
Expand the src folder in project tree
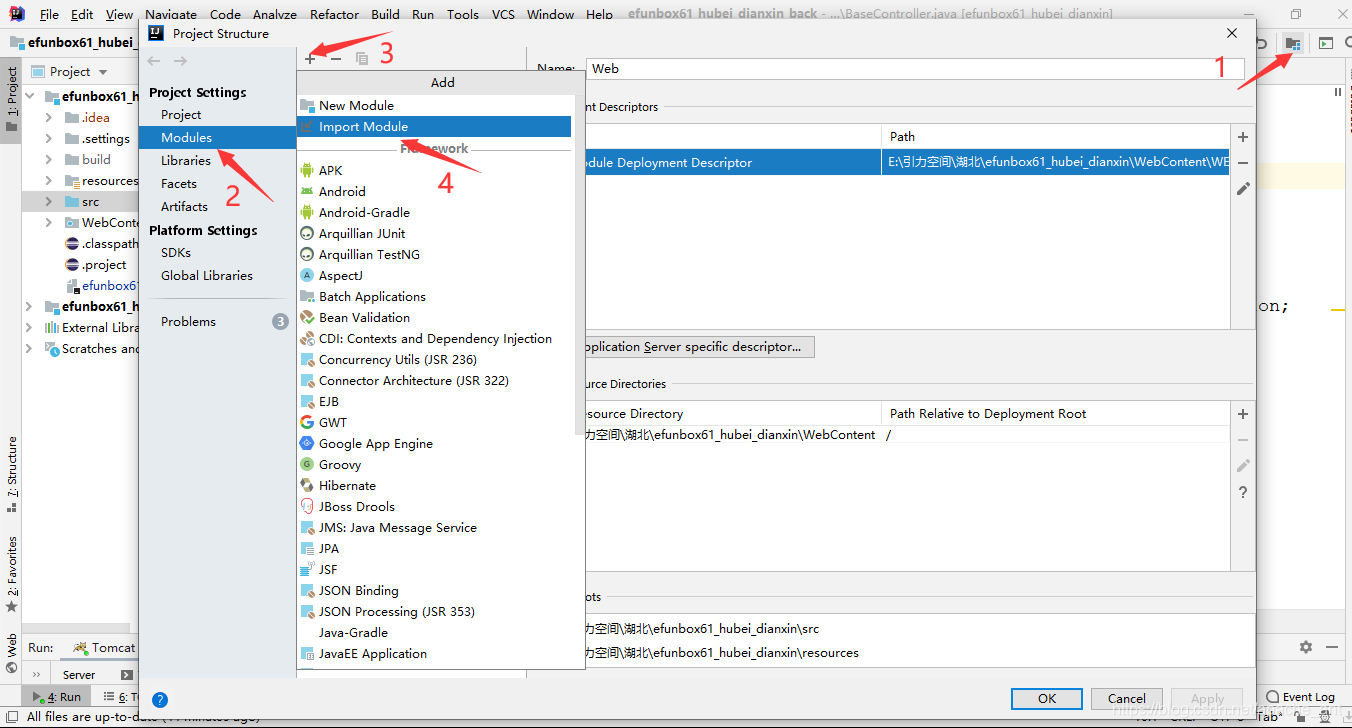click(x=48, y=201)
